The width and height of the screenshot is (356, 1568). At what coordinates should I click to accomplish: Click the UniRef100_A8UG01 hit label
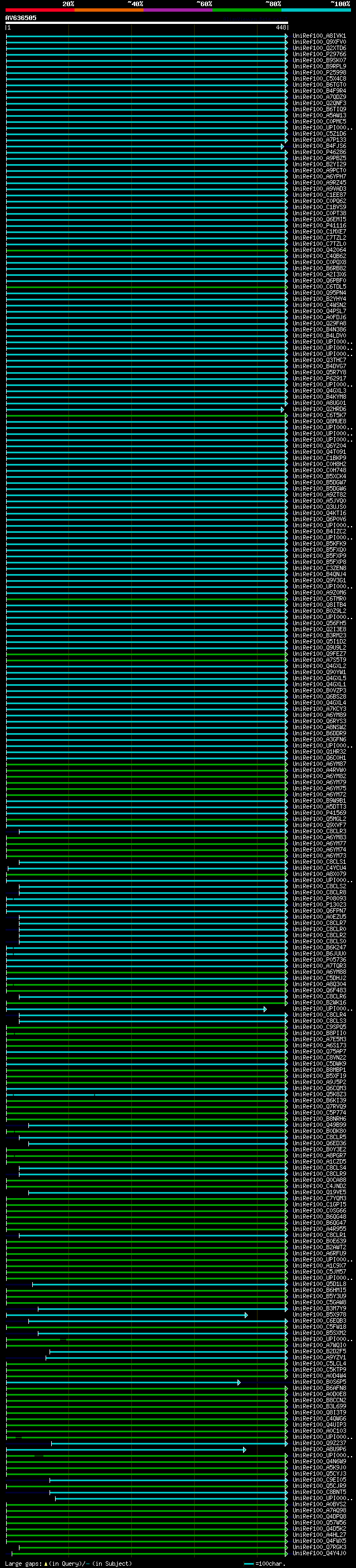(x=319, y=403)
